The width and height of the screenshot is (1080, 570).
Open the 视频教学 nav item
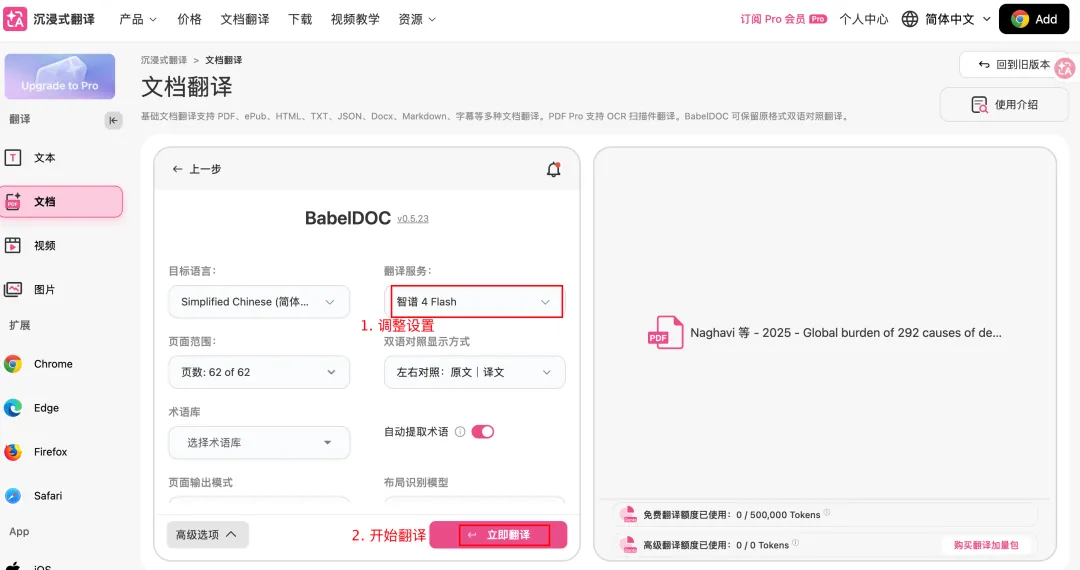[355, 19]
